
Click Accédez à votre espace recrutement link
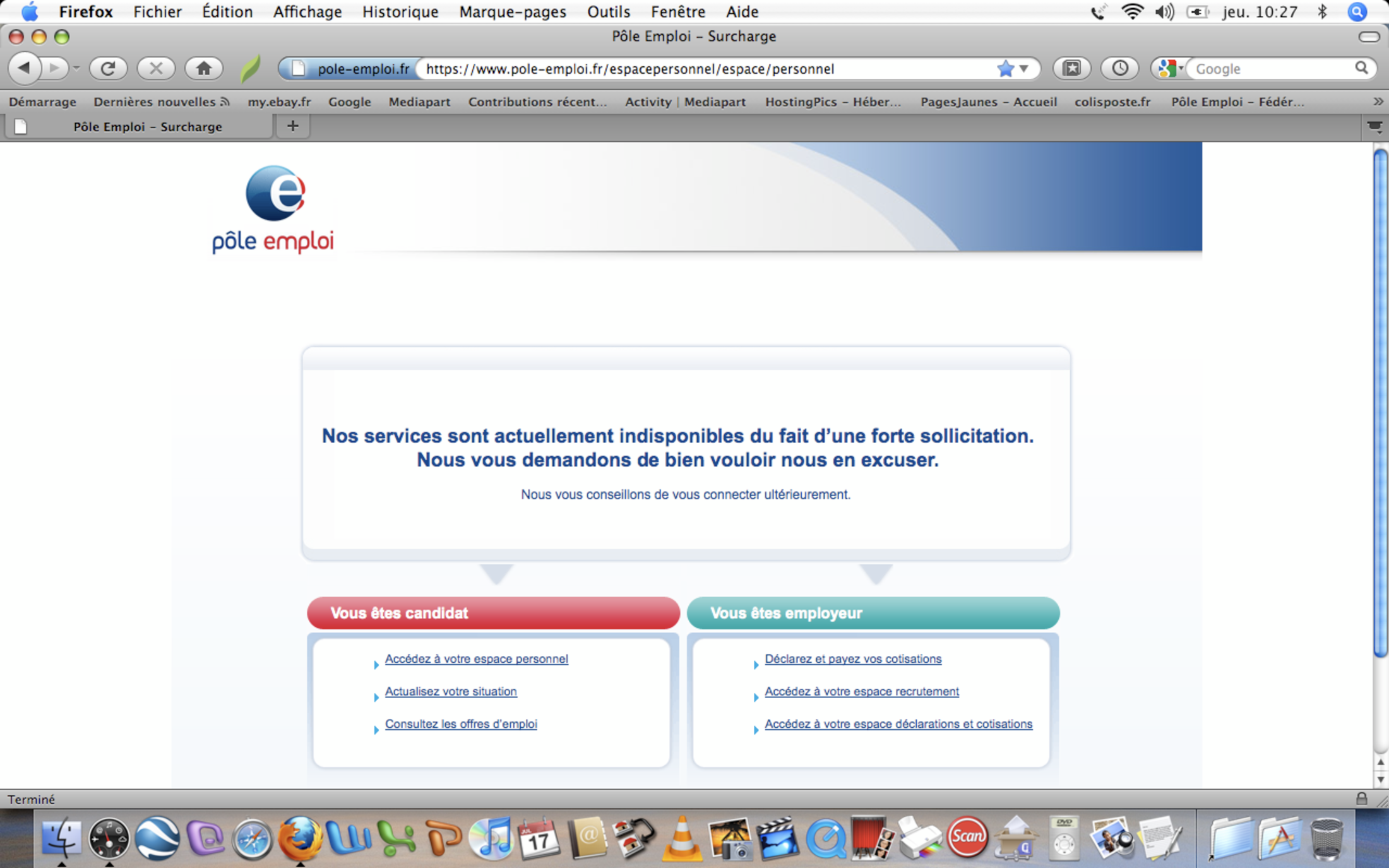862,691
